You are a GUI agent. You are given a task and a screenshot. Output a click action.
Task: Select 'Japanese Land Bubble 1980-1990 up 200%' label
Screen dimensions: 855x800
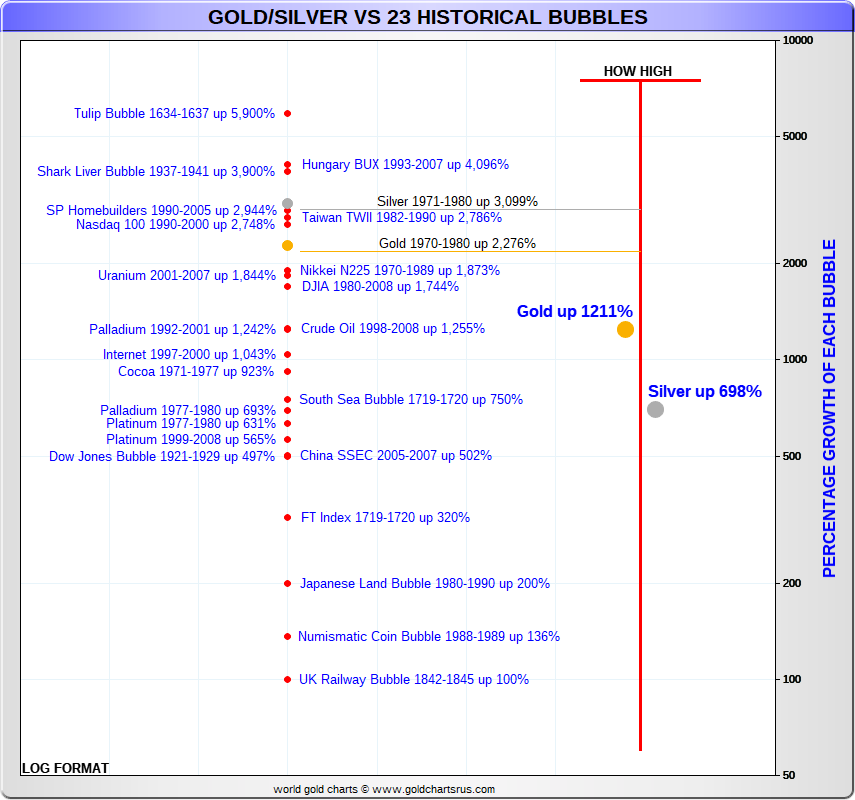pyautogui.click(x=425, y=584)
